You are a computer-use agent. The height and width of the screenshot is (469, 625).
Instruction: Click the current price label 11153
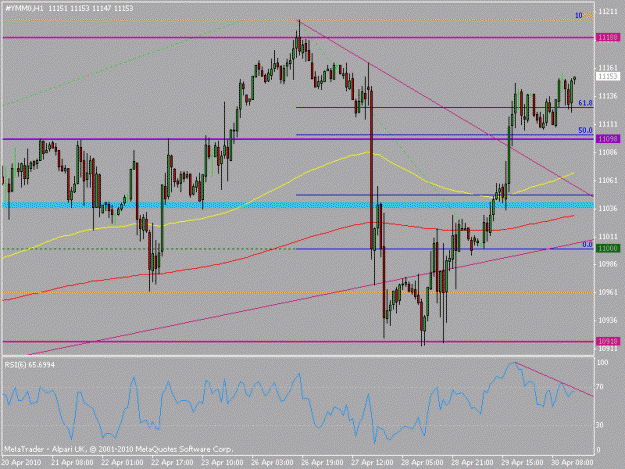pyautogui.click(x=608, y=76)
